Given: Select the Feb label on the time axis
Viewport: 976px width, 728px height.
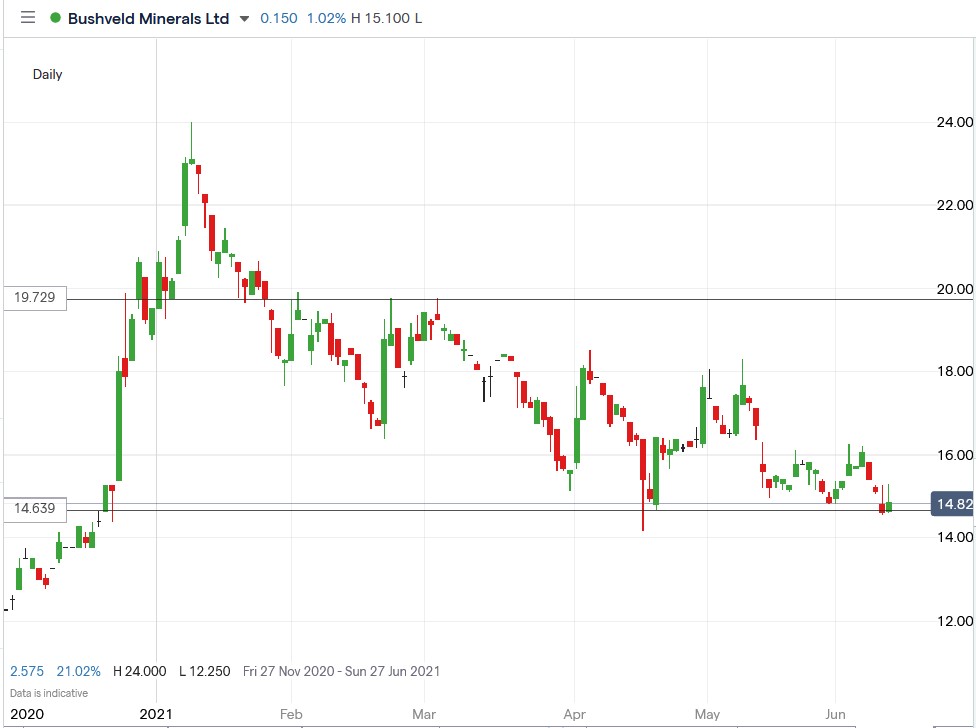Looking at the screenshot, I should pos(291,714).
